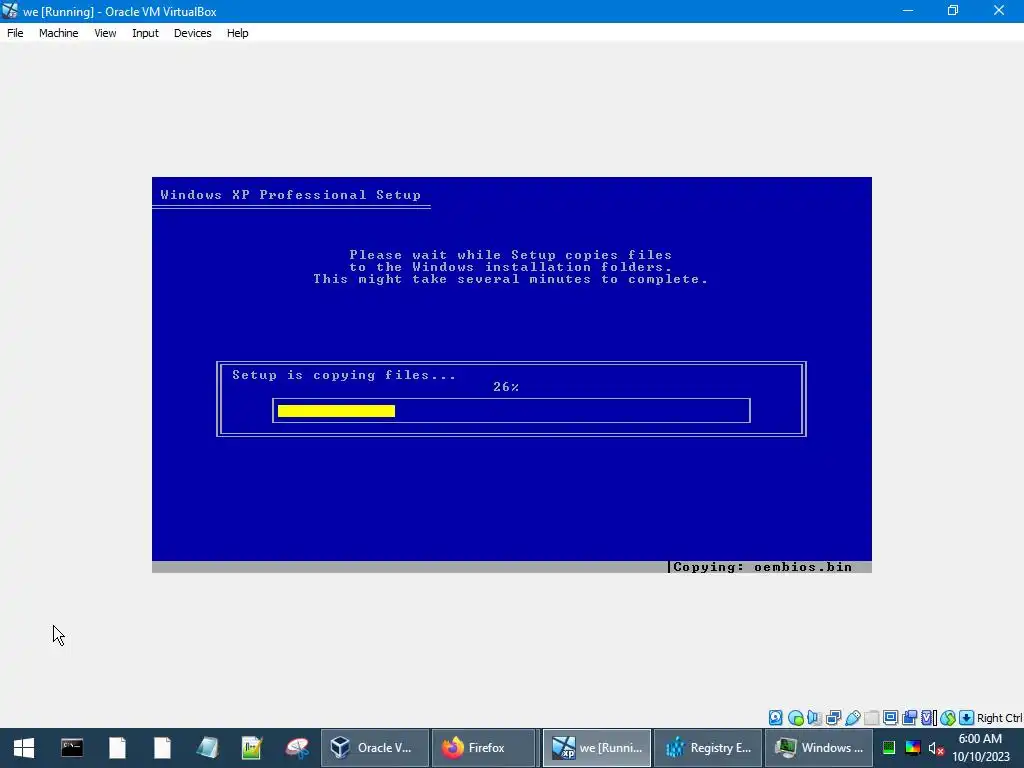Click the yellow setup progress bar
Image resolution: width=1024 pixels, height=768 pixels.
click(x=336, y=411)
